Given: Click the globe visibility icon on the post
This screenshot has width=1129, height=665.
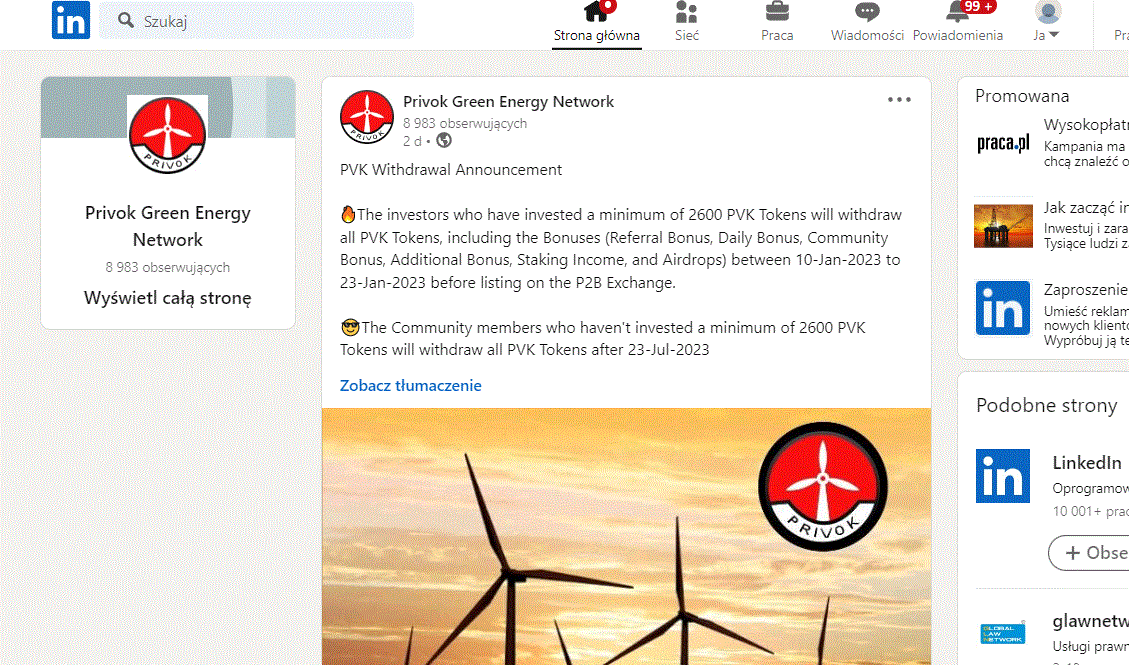Looking at the screenshot, I should coord(444,141).
